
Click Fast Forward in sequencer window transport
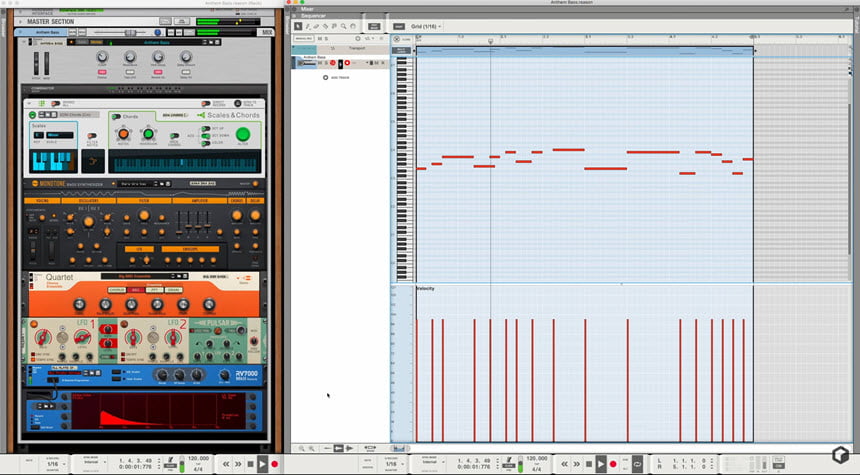click(576, 464)
